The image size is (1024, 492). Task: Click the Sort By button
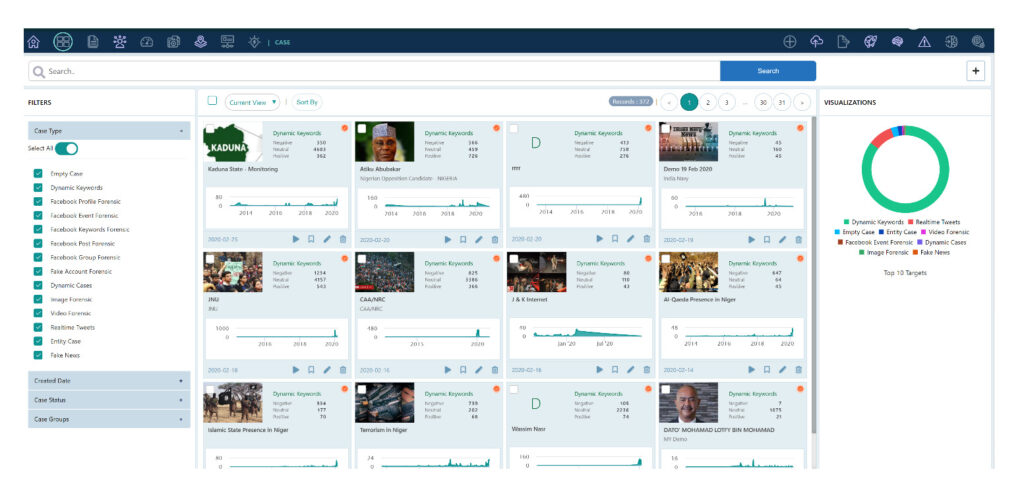307,102
